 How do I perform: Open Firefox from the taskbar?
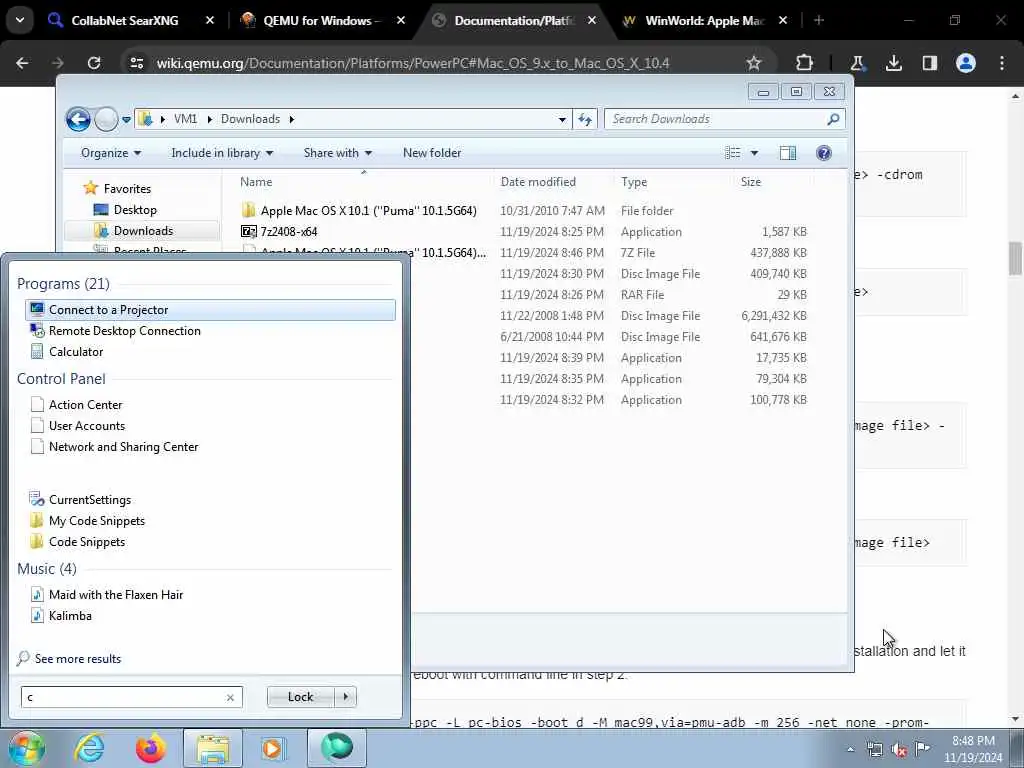(x=150, y=748)
